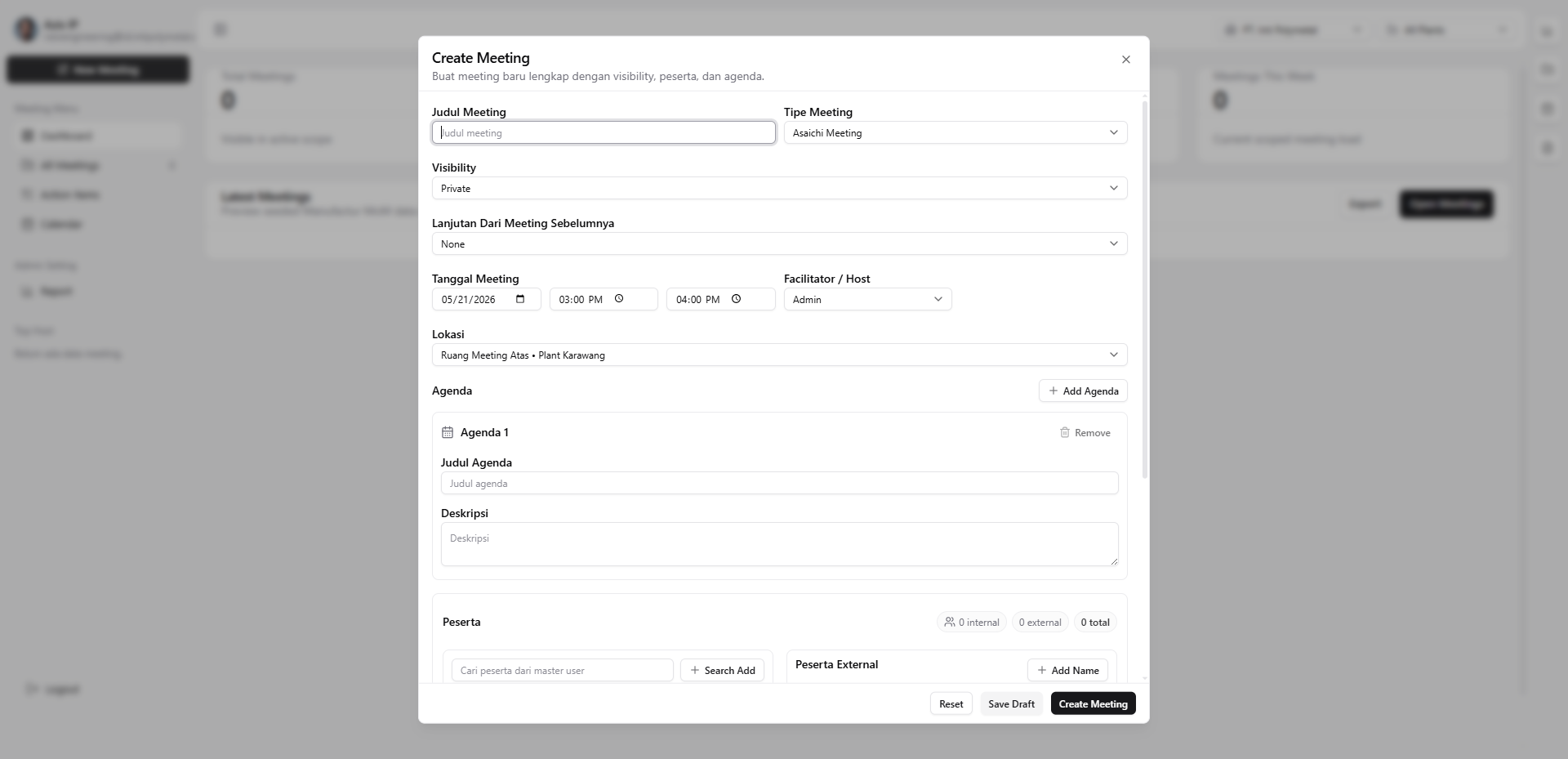Viewport: 1568px width, 759px height.
Task: Toggle the sidebar collapse icon
Action: pos(220,29)
